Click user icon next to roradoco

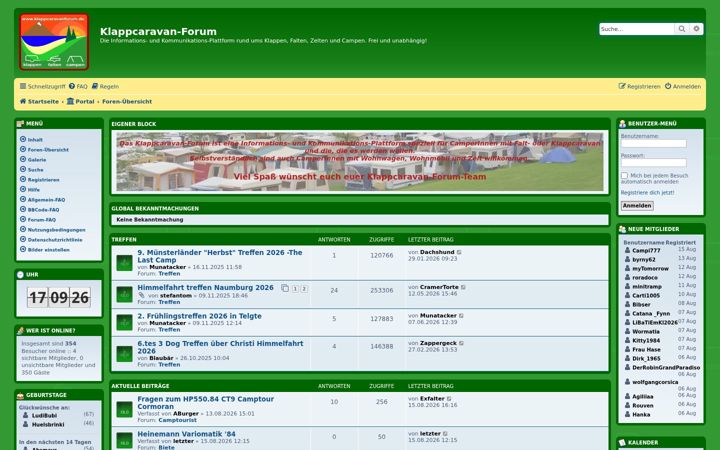click(628, 278)
